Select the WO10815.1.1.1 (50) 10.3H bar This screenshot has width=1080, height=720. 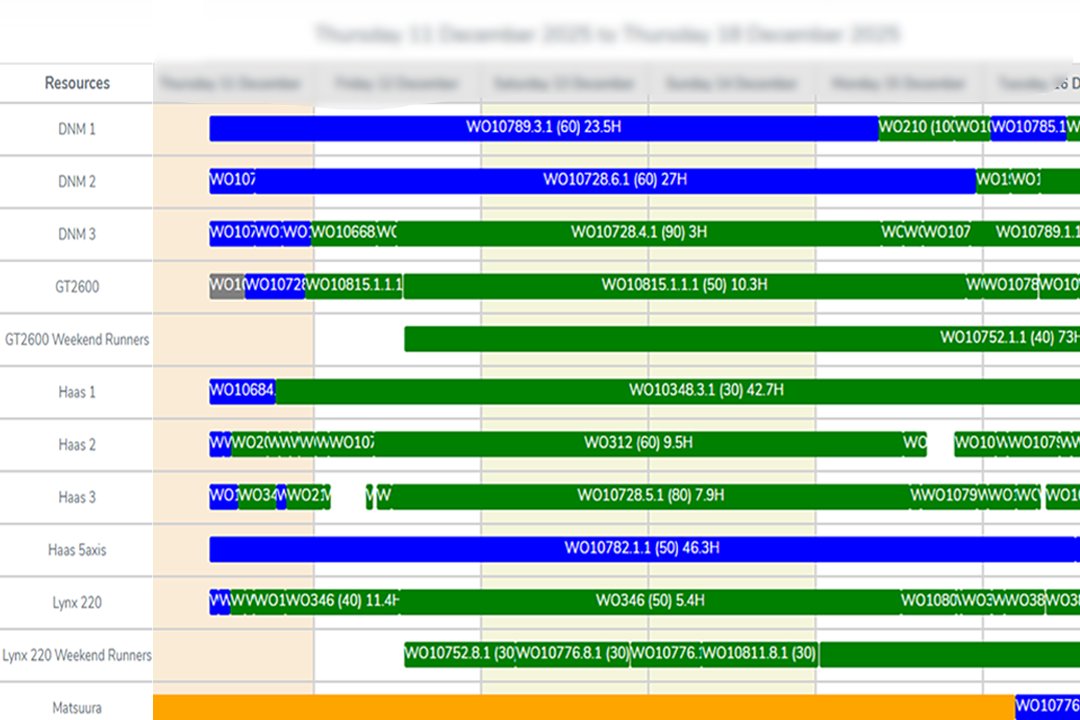(x=684, y=286)
